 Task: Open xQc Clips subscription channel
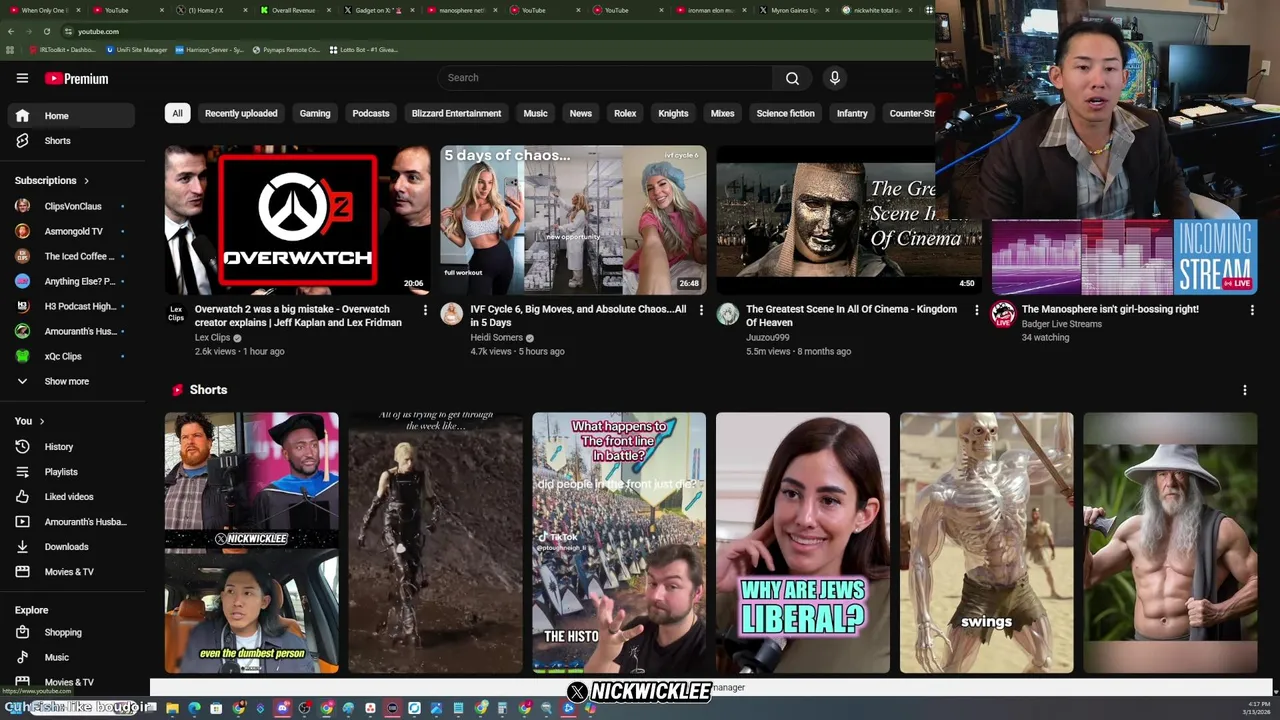[x=70, y=356]
